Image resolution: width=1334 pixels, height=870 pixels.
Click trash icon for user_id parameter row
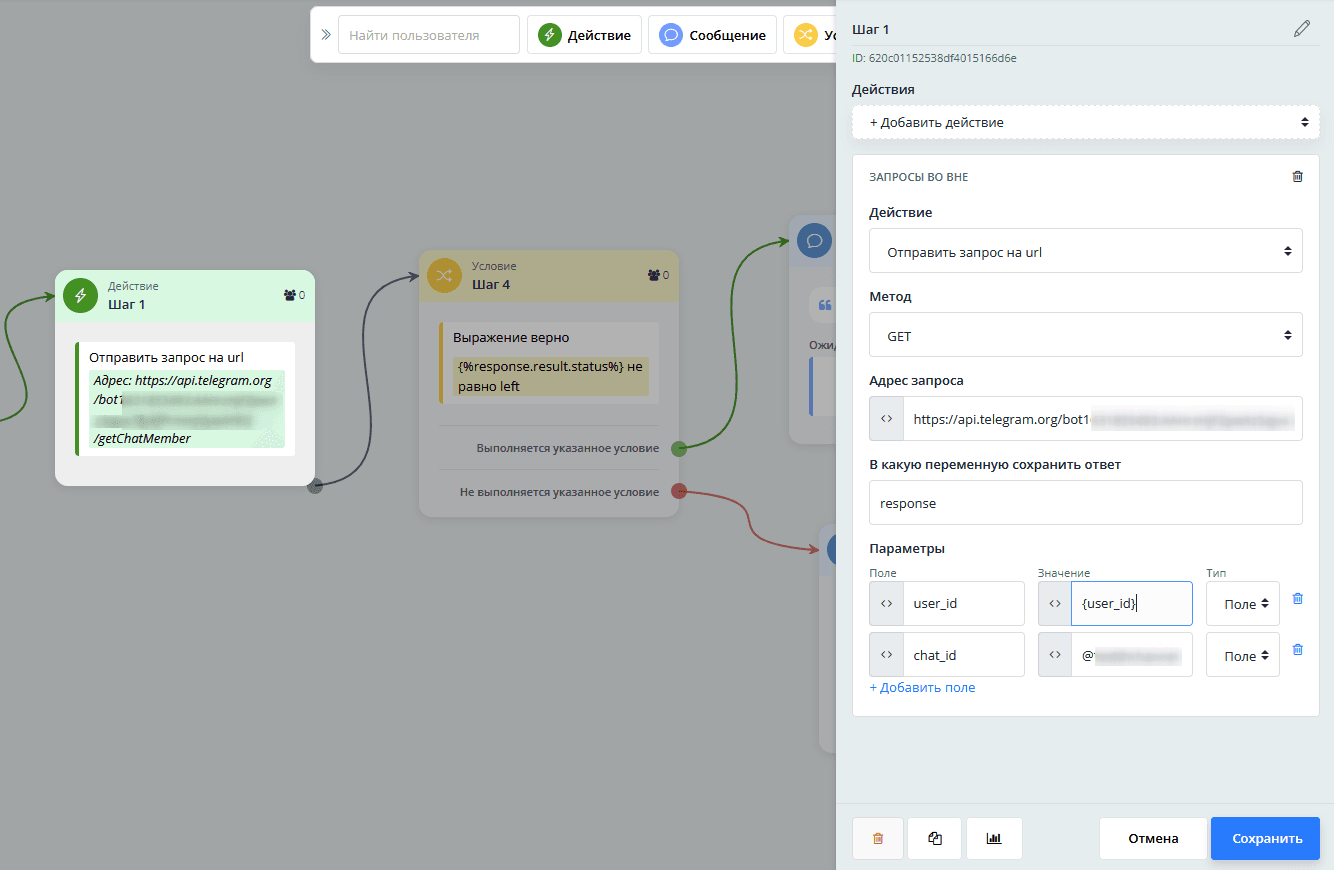tap(1298, 599)
